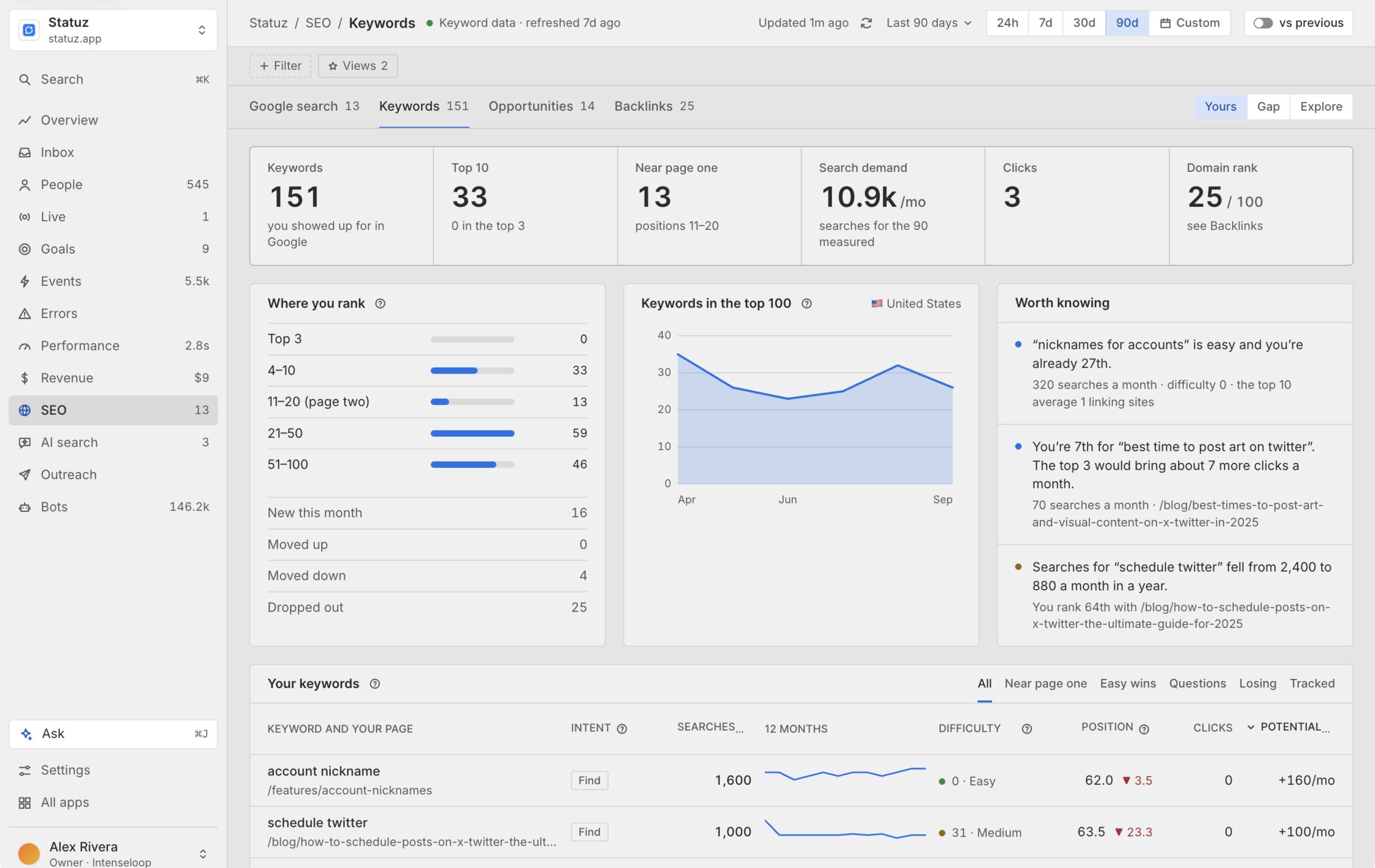The image size is (1375, 868).
Task: Open the /features/account-nicknames page link
Action: click(x=350, y=791)
